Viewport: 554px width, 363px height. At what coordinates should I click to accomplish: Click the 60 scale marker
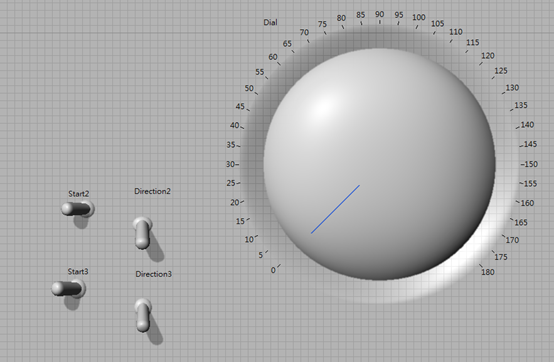[x=273, y=57]
